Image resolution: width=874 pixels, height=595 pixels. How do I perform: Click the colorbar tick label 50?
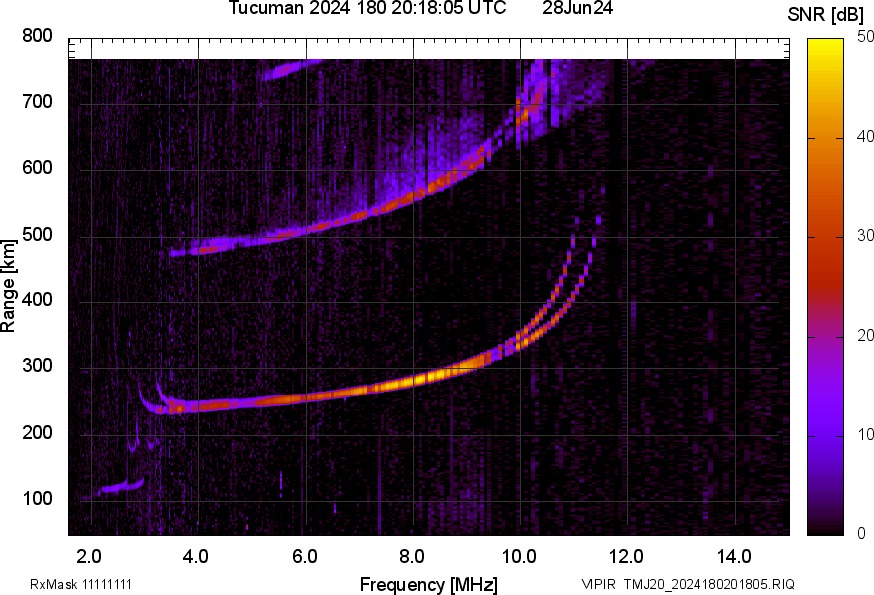pyautogui.click(x=865, y=37)
